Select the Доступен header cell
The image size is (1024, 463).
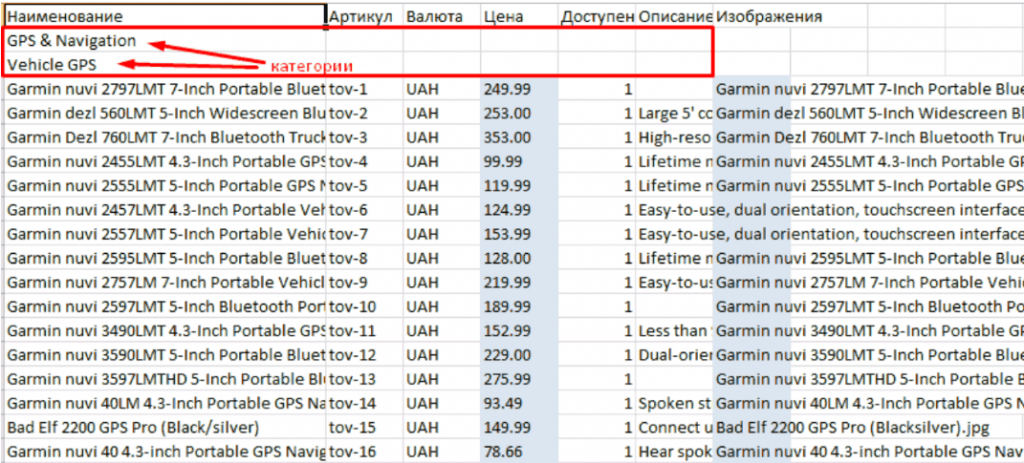(x=596, y=17)
